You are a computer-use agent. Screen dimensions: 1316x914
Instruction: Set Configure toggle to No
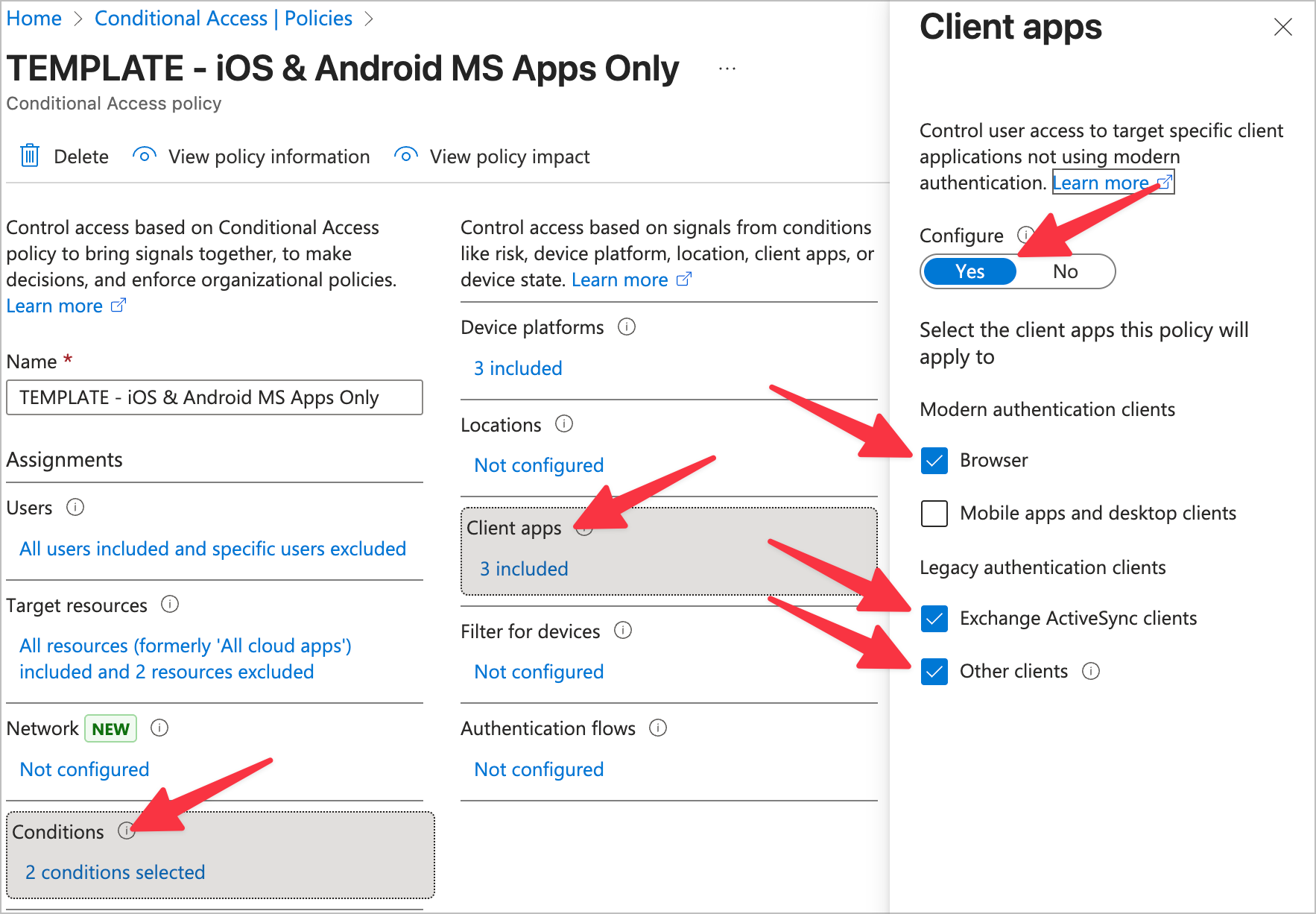[1065, 271]
